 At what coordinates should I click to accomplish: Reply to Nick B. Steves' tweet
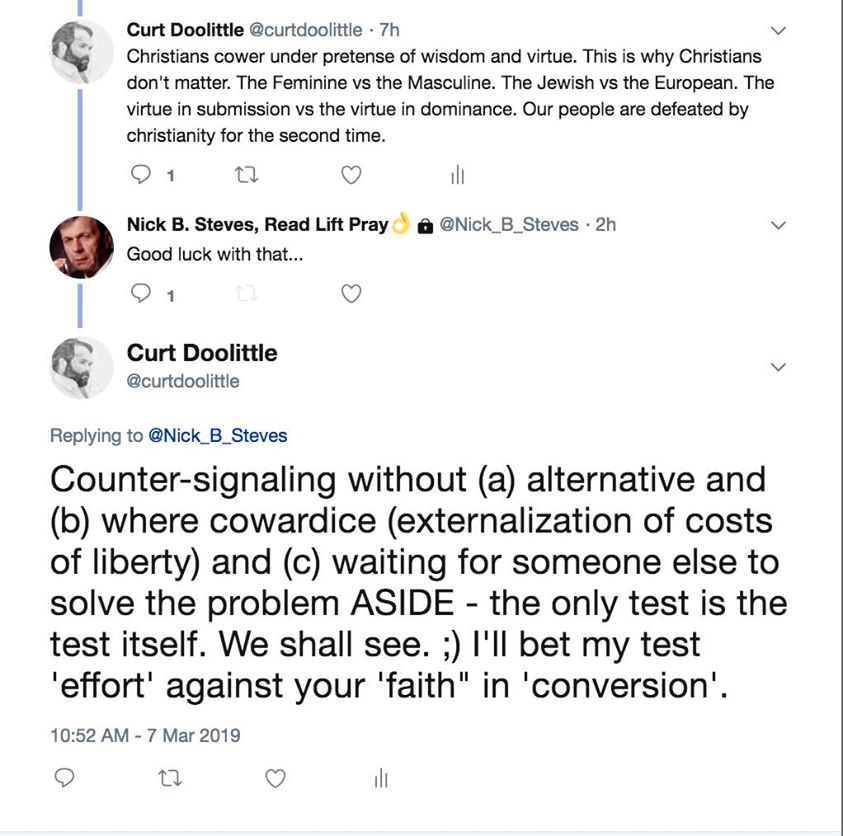(141, 294)
